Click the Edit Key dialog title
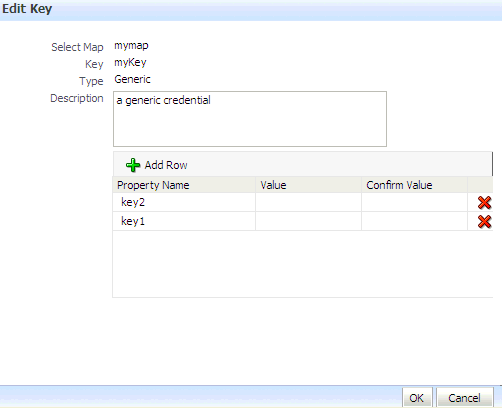This screenshot has width=502, height=408. 27,9
